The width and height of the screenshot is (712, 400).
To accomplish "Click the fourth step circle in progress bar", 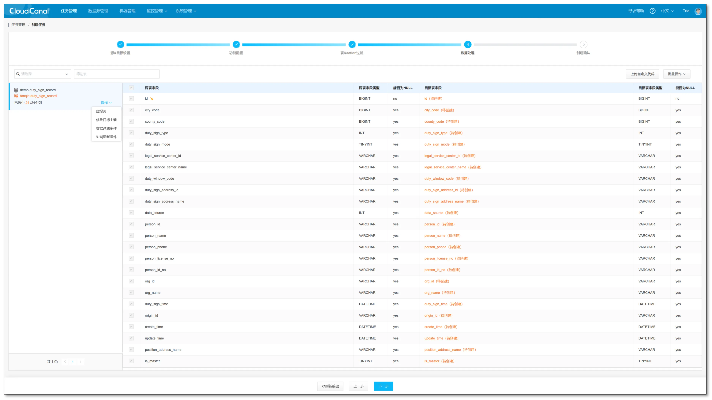I will click(467, 44).
